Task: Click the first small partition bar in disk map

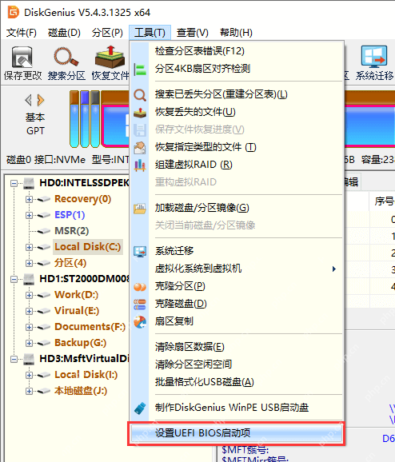Action: pyautogui.click(x=74, y=119)
